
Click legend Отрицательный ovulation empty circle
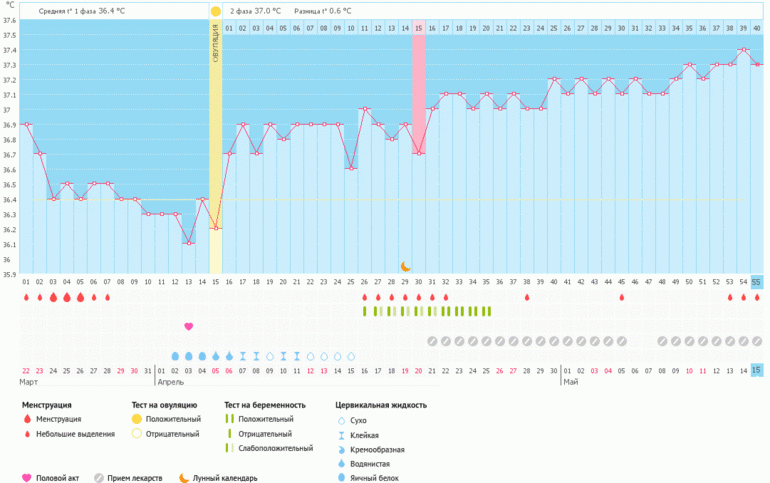pyautogui.click(x=137, y=433)
